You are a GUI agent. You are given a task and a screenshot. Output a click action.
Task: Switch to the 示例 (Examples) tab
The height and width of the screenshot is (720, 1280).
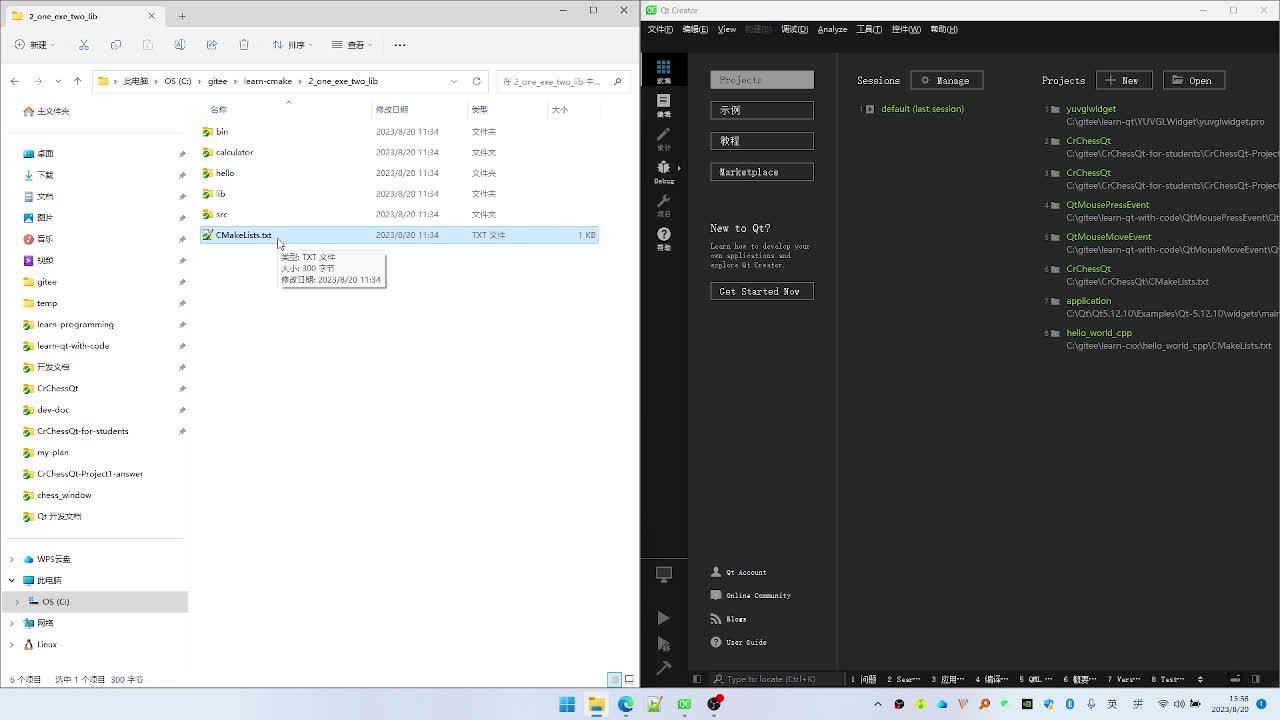[x=761, y=110]
